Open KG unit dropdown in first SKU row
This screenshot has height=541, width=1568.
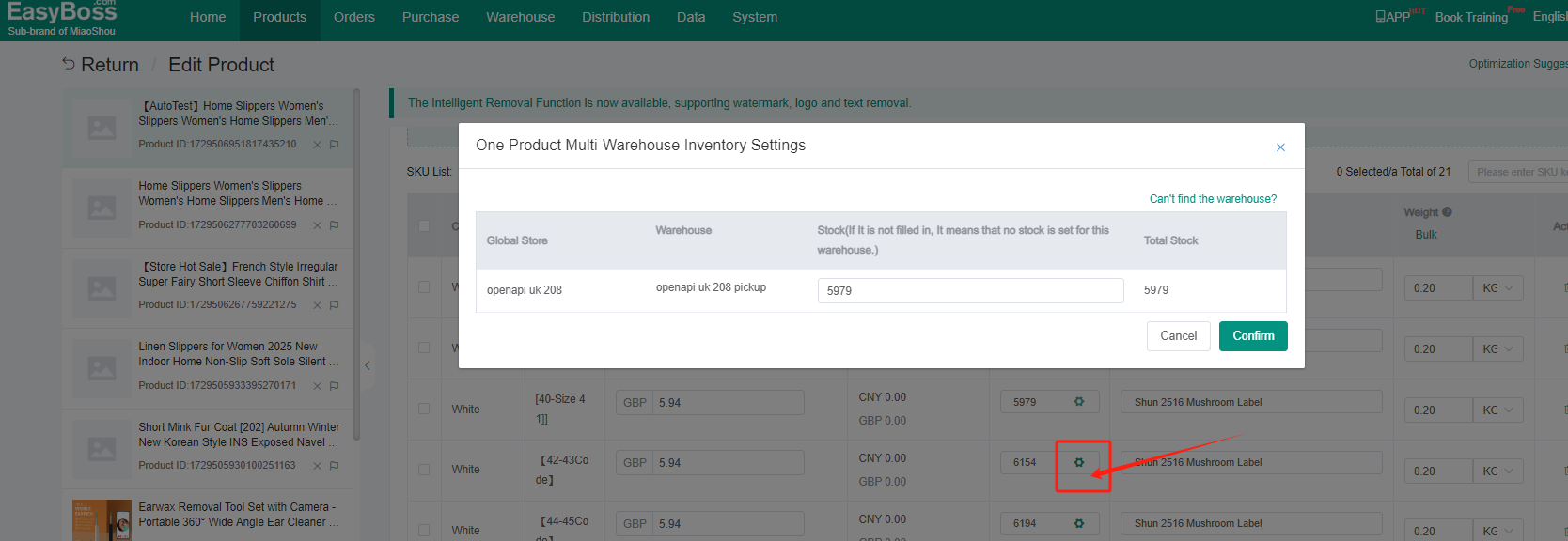point(1497,288)
